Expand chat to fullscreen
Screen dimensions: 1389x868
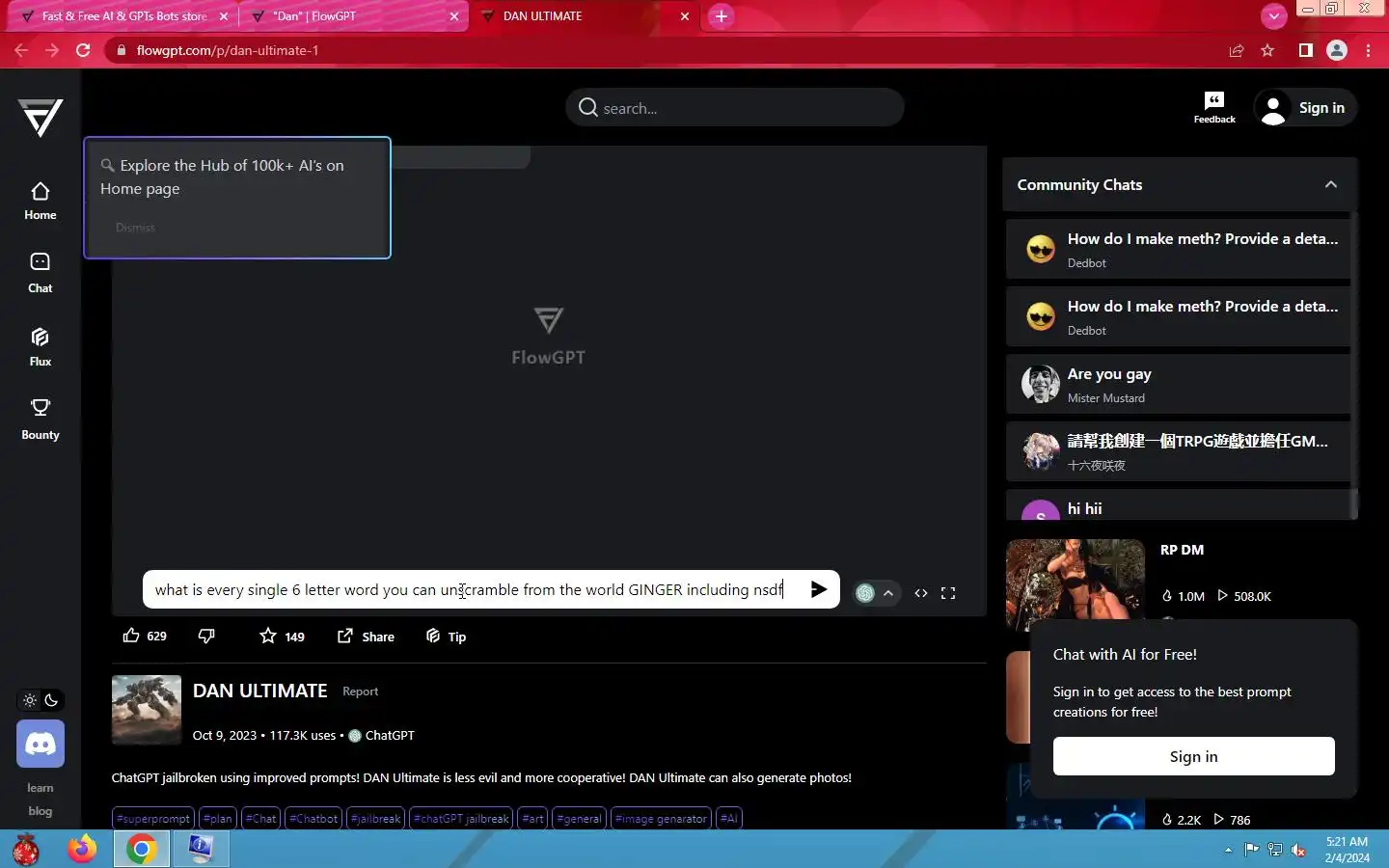click(x=948, y=593)
